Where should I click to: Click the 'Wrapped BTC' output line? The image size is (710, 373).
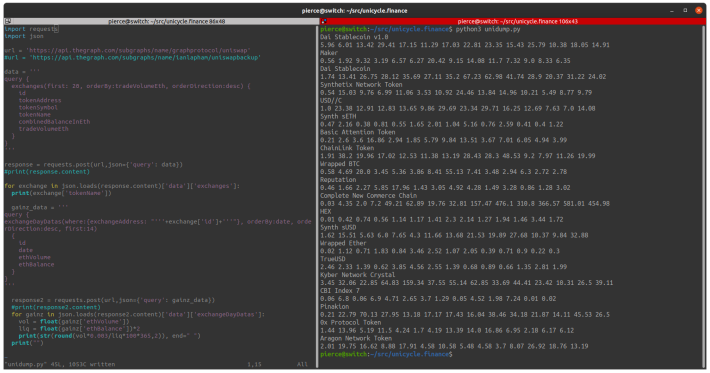pos(340,164)
